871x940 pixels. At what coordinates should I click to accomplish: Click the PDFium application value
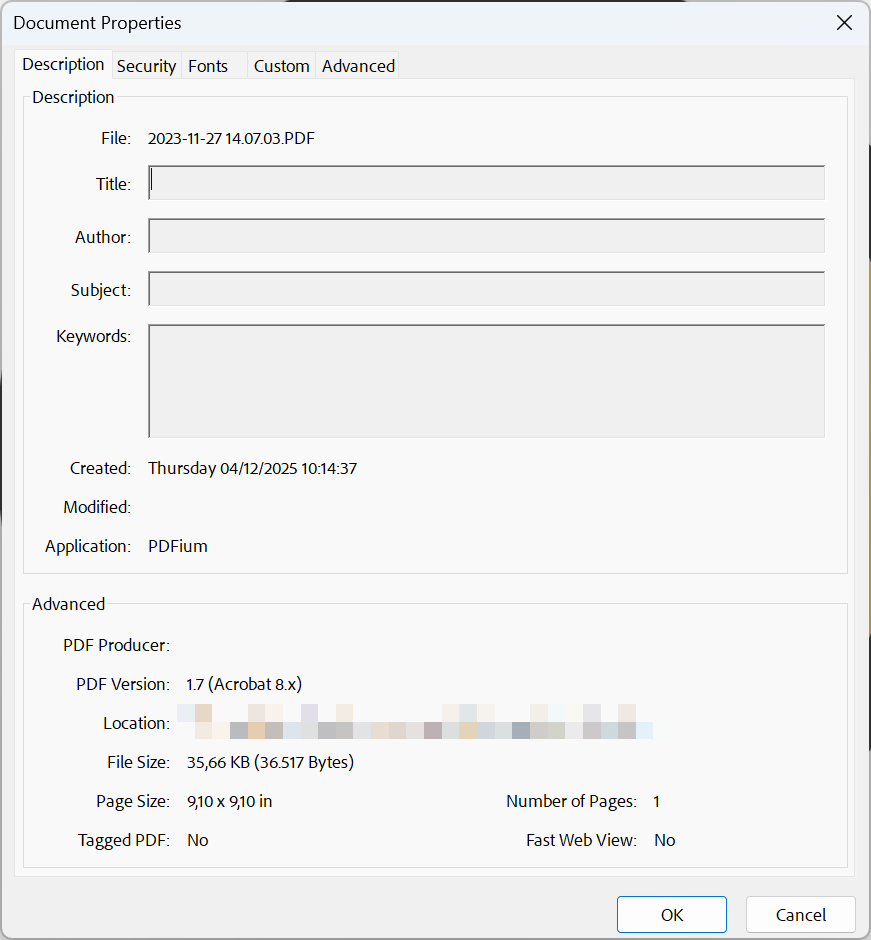[x=178, y=546]
